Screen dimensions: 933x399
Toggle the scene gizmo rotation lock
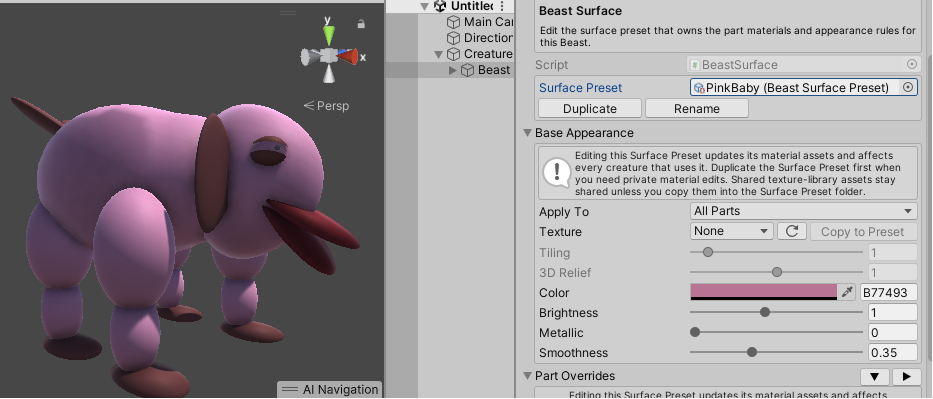(x=361, y=24)
